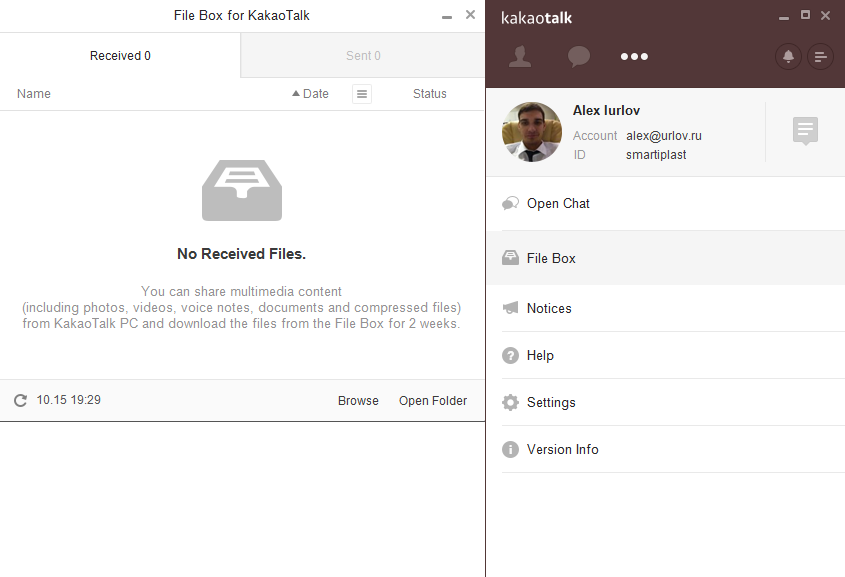Click Alex Iurlov profile photo
Image resolution: width=845 pixels, height=577 pixels.
532,132
